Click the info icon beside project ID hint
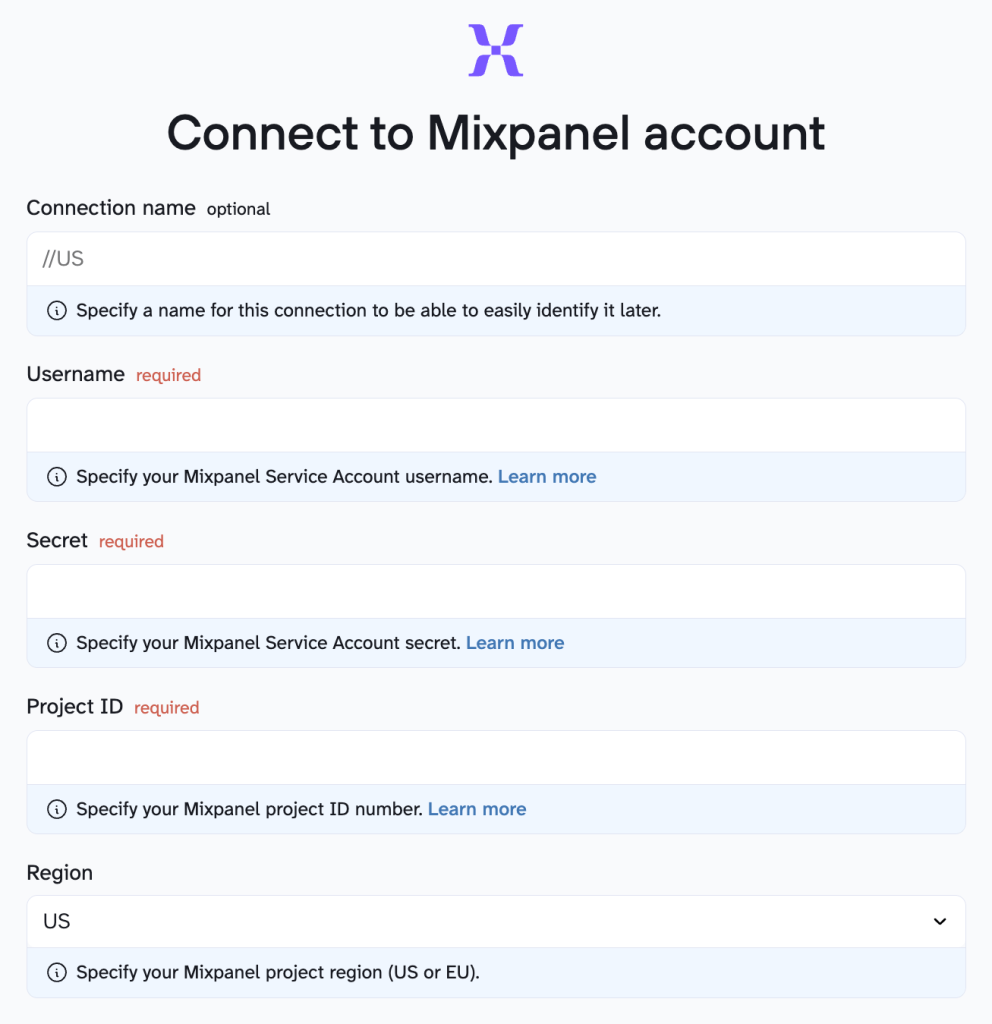The image size is (992, 1024). click(x=57, y=809)
